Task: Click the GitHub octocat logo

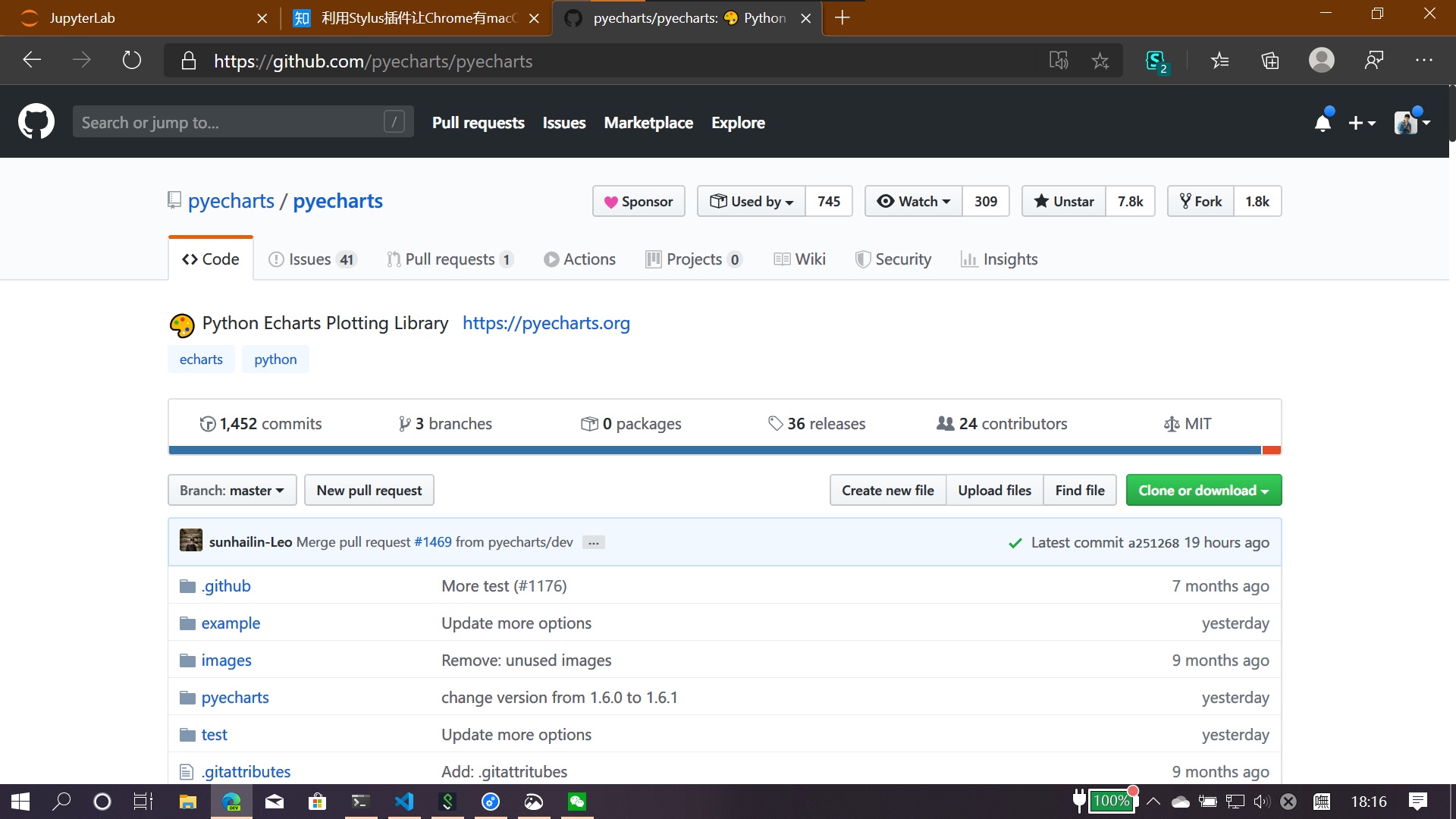Action: 36,122
